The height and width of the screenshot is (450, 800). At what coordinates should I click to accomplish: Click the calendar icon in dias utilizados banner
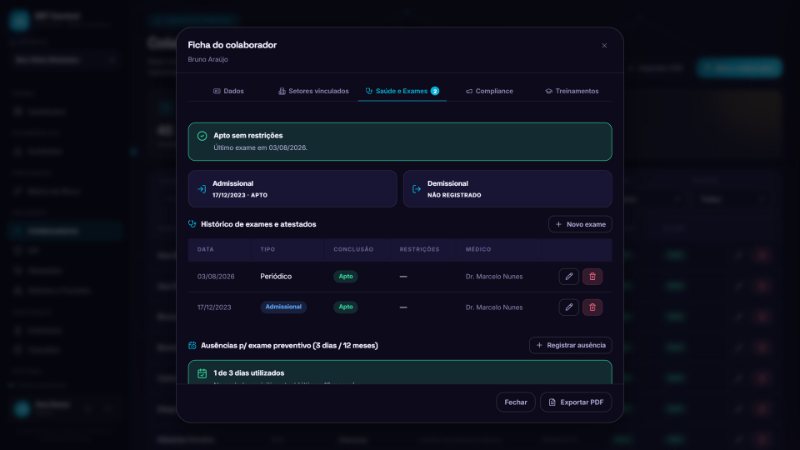(x=202, y=373)
